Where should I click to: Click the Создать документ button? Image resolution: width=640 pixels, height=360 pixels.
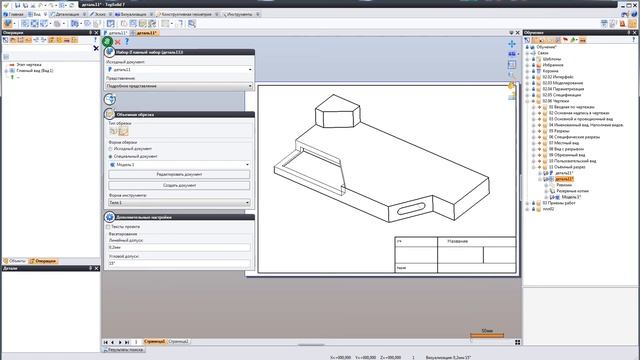pos(179,185)
